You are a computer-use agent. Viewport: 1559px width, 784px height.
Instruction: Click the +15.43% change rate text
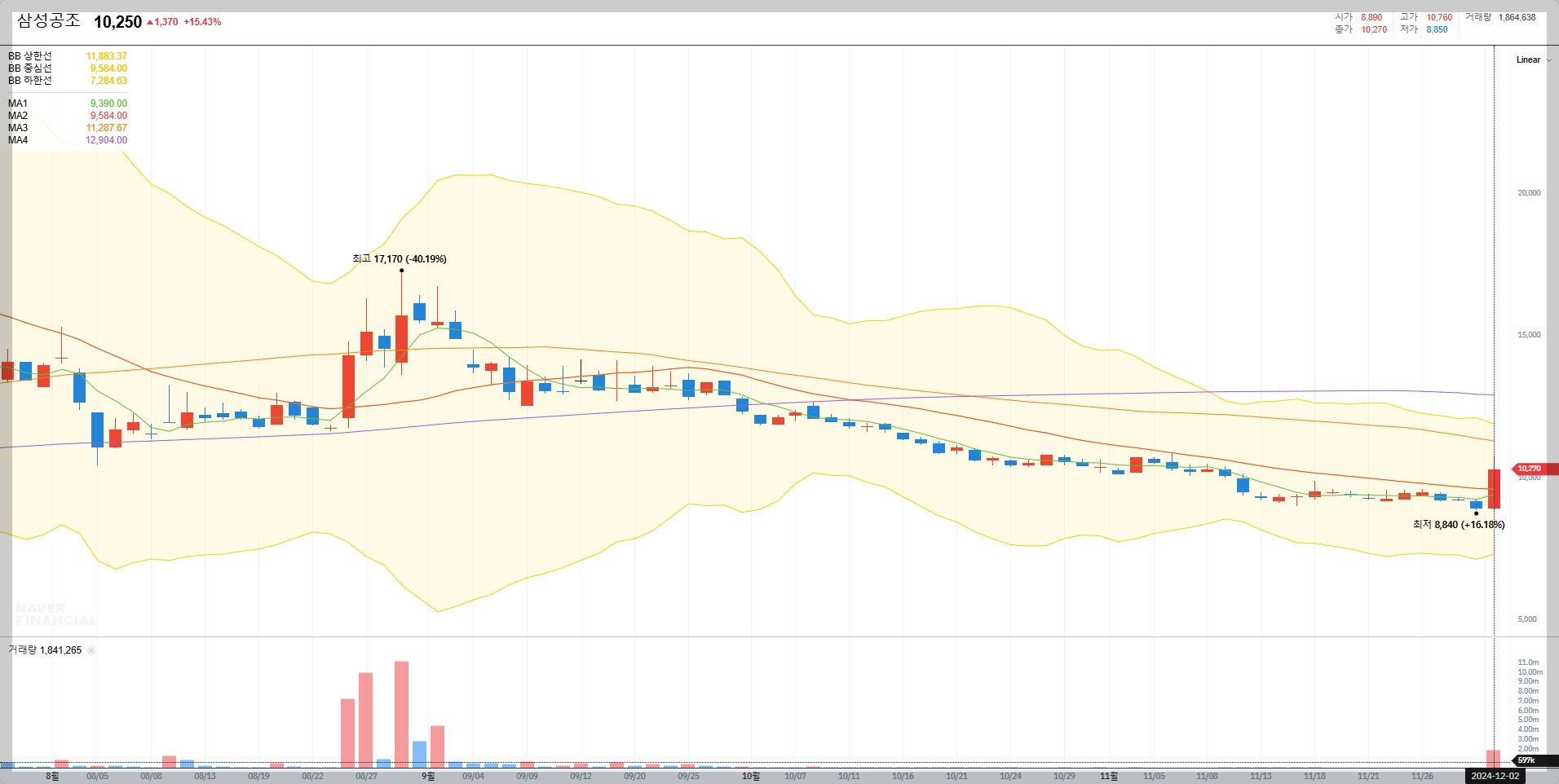202,22
